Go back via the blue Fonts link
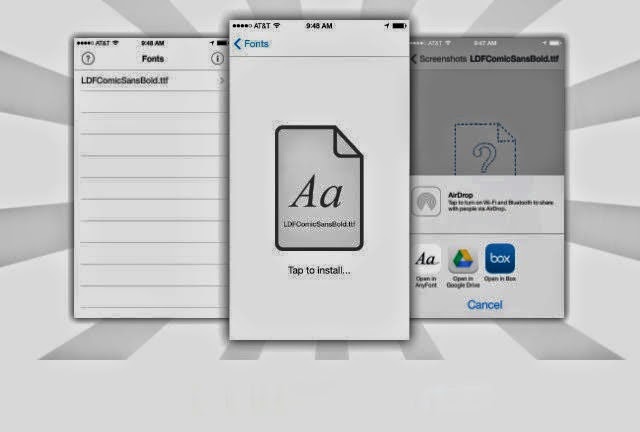The image size is (640, 432). click(x=251, y=44)
